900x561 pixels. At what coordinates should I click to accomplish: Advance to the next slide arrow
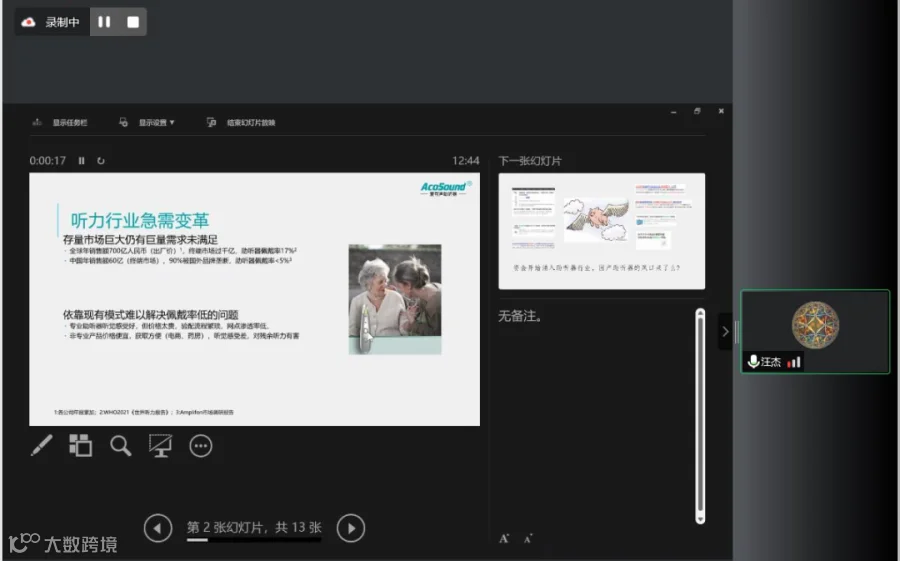pyautogui.click(x=351, y=528)
